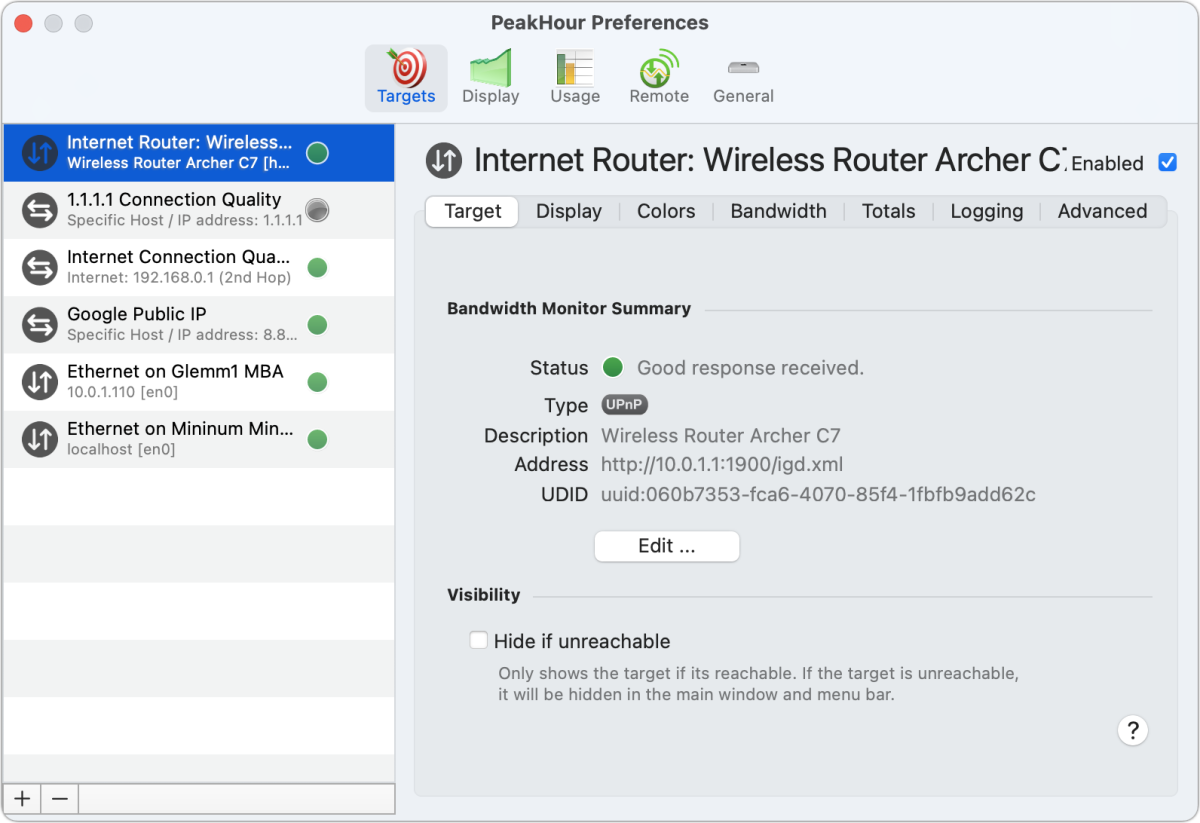Add a new target with plus button

(x=22, y=798)
